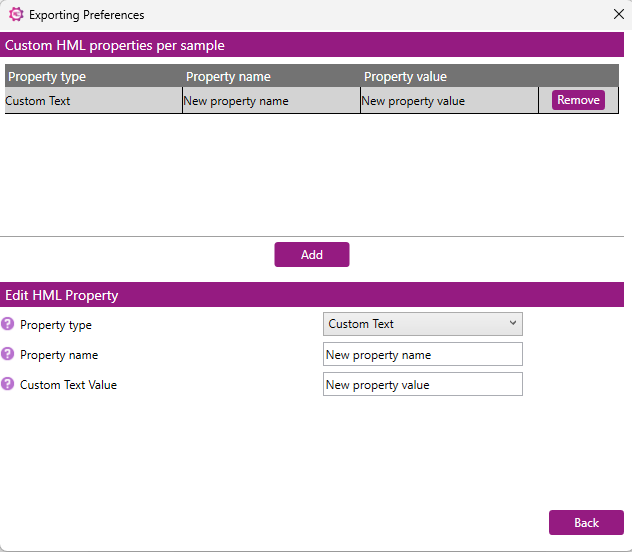
Task: Click the help icon beside Property type
Action: coord(7,324)
